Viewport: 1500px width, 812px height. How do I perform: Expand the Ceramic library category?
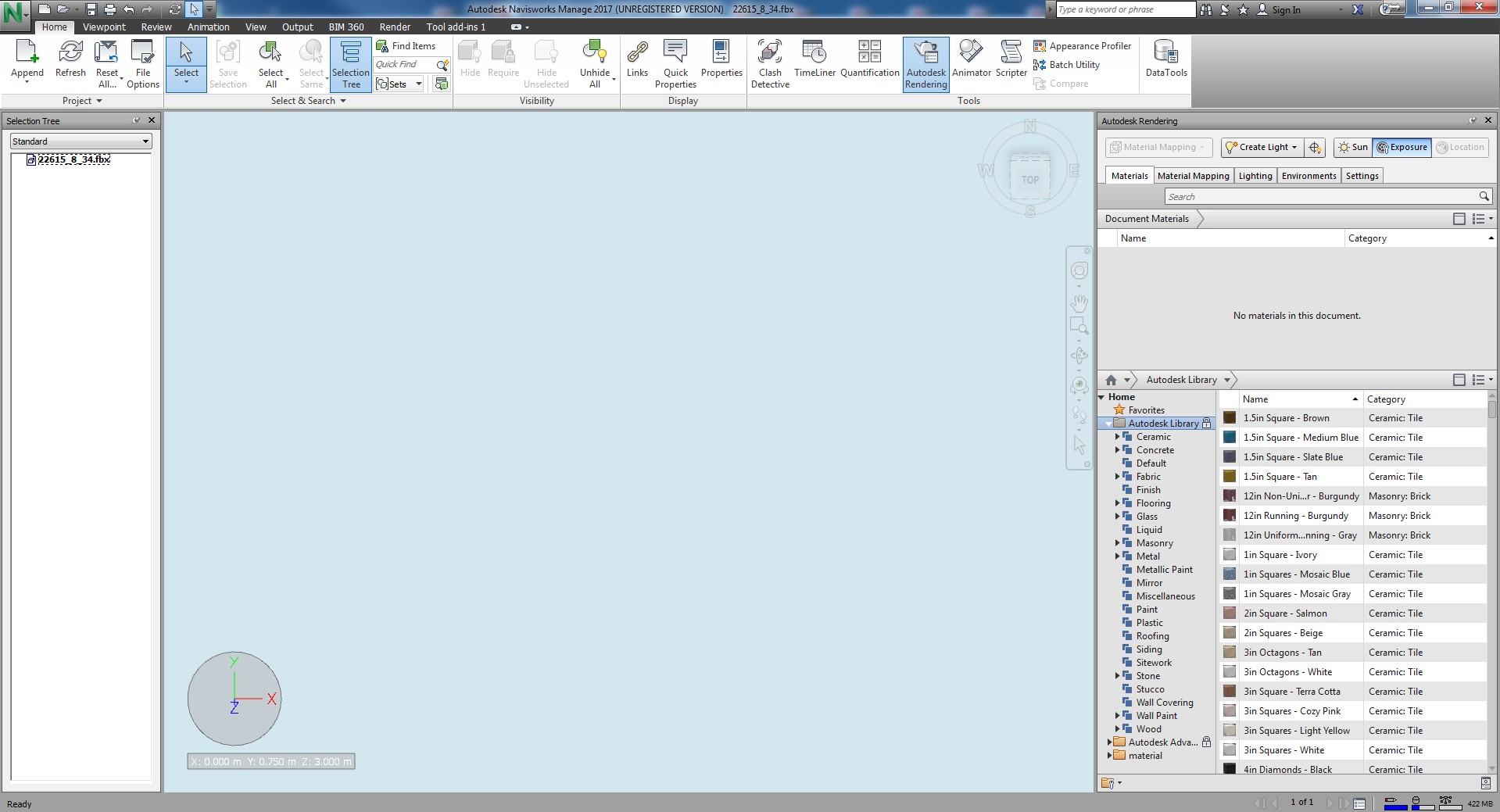pos(1117,437)
